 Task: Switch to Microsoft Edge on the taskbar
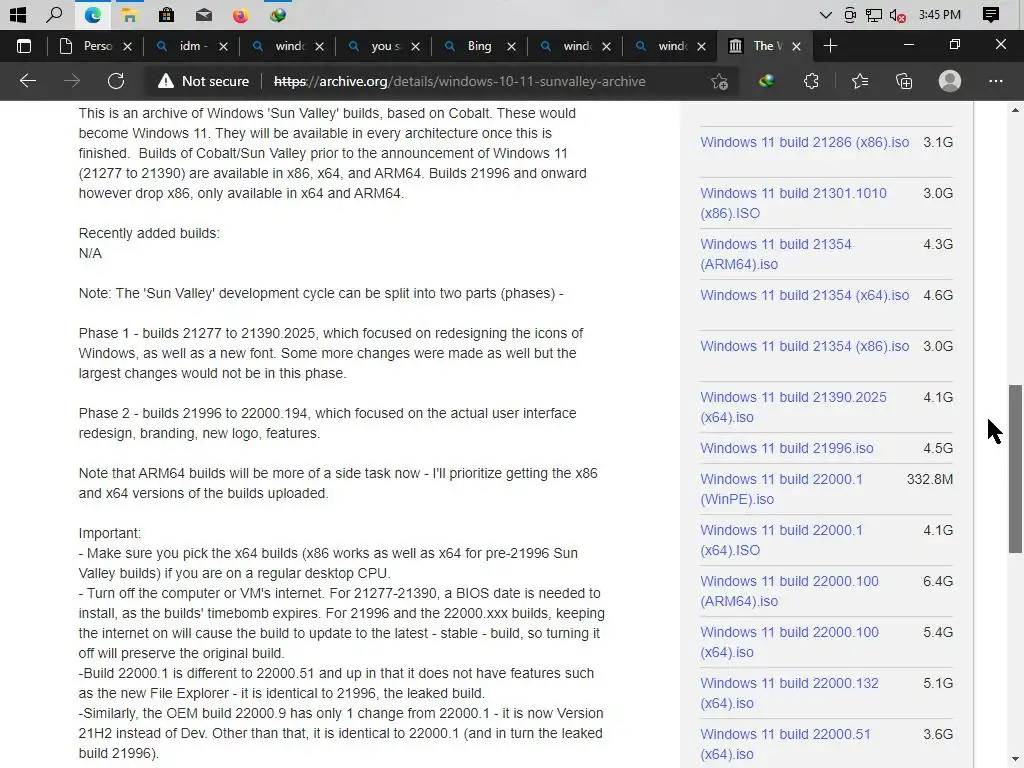(93, 14)
